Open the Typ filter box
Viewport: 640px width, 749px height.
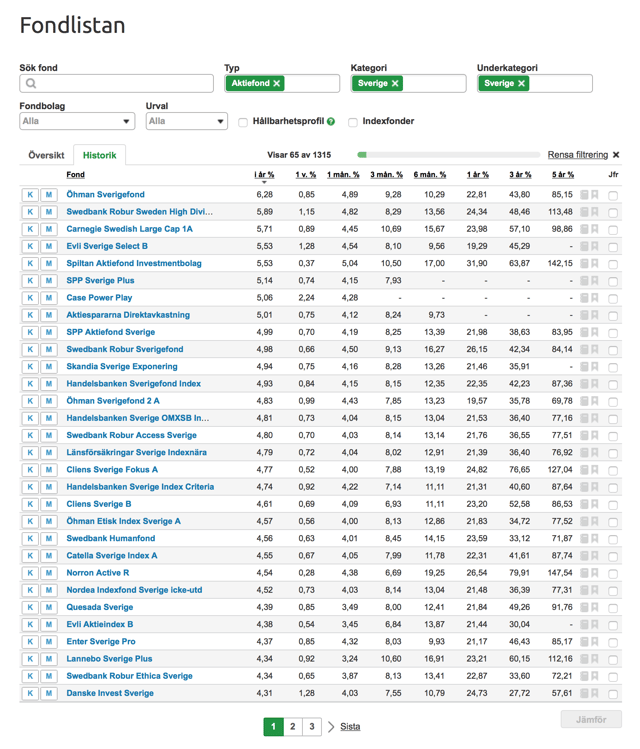click(282, 84)
